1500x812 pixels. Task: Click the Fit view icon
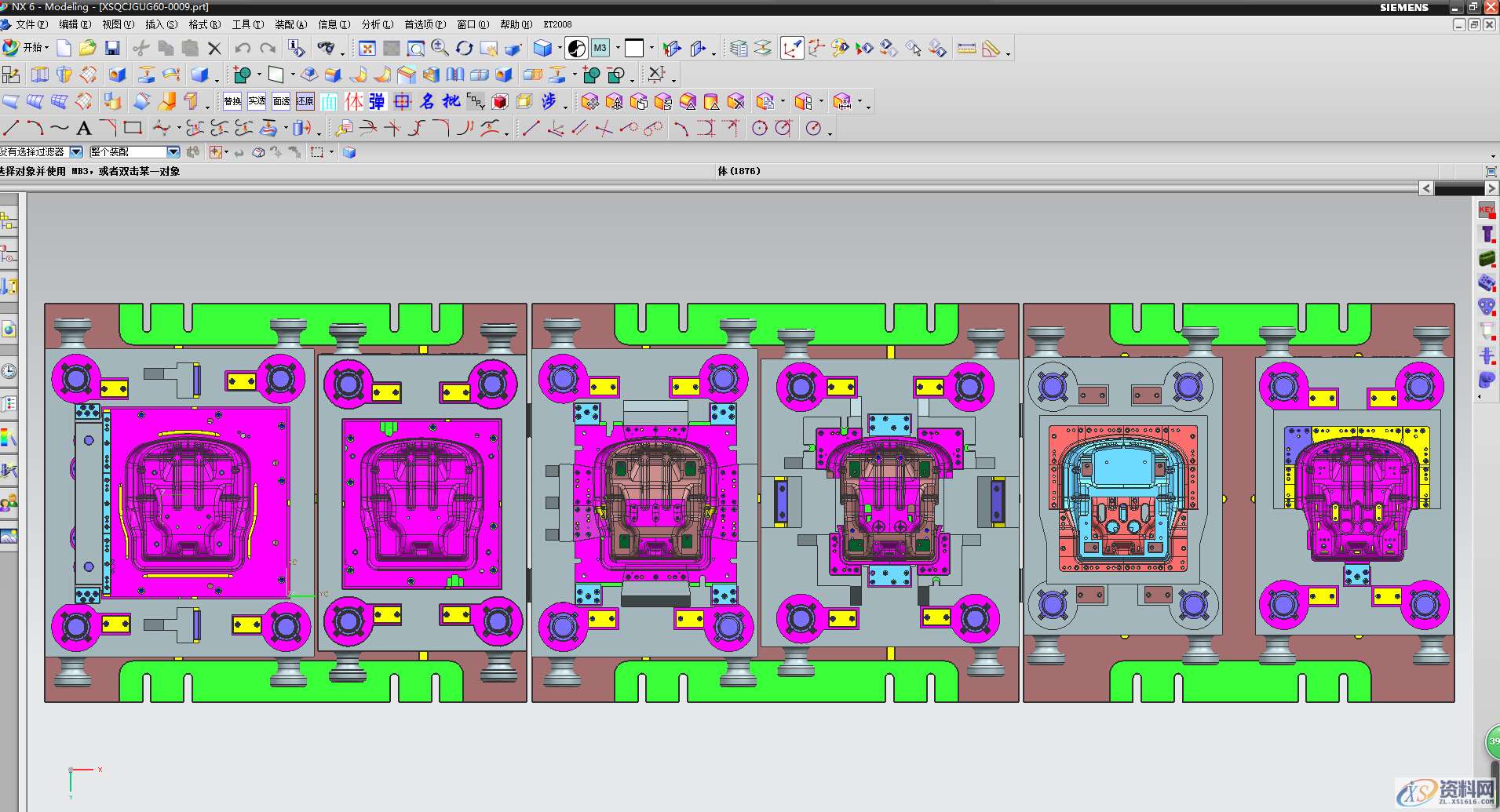click(x=367, y=49)
